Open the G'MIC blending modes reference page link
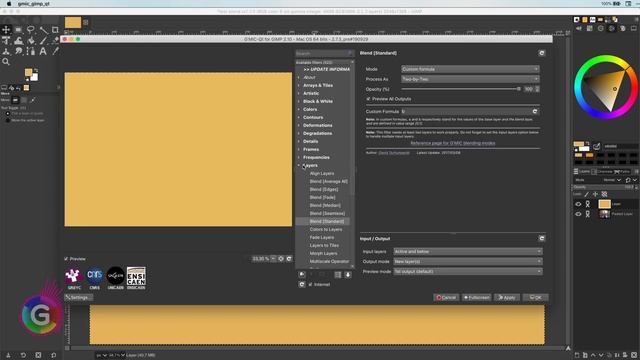The height and width of the screenshot is (360, 640). [453, 143]
